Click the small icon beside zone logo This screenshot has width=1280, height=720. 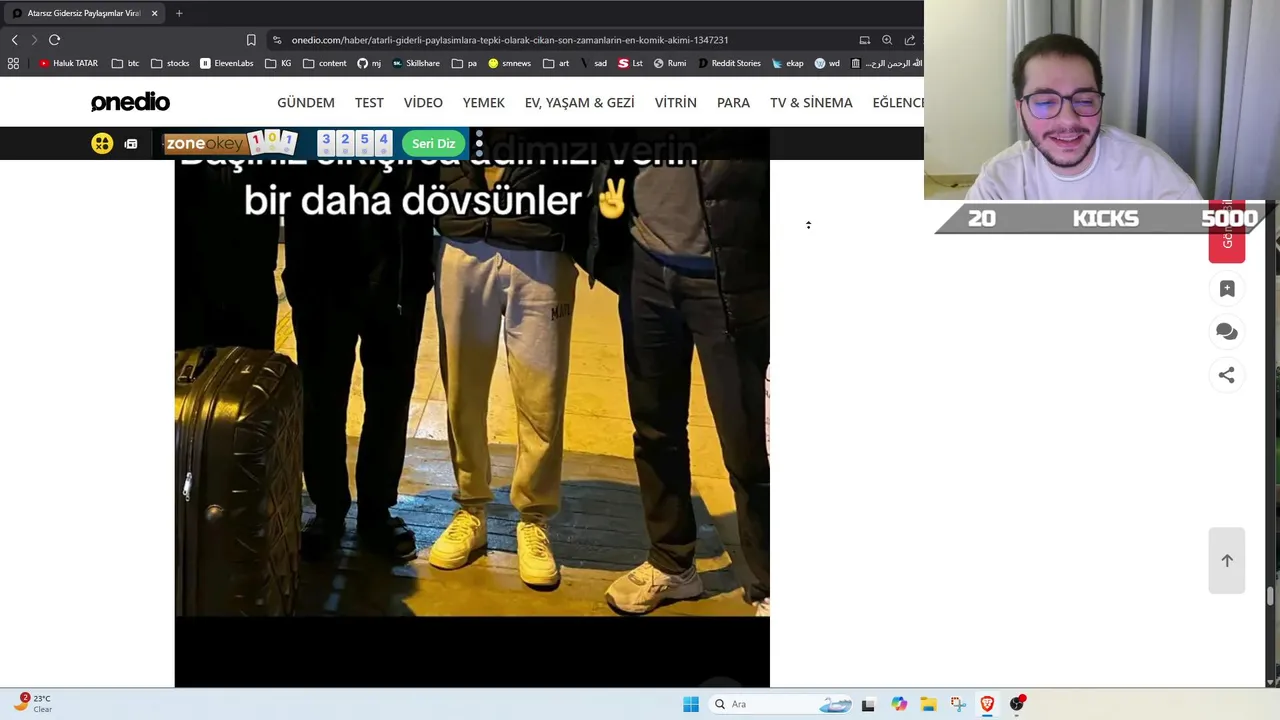coord(131,144)
